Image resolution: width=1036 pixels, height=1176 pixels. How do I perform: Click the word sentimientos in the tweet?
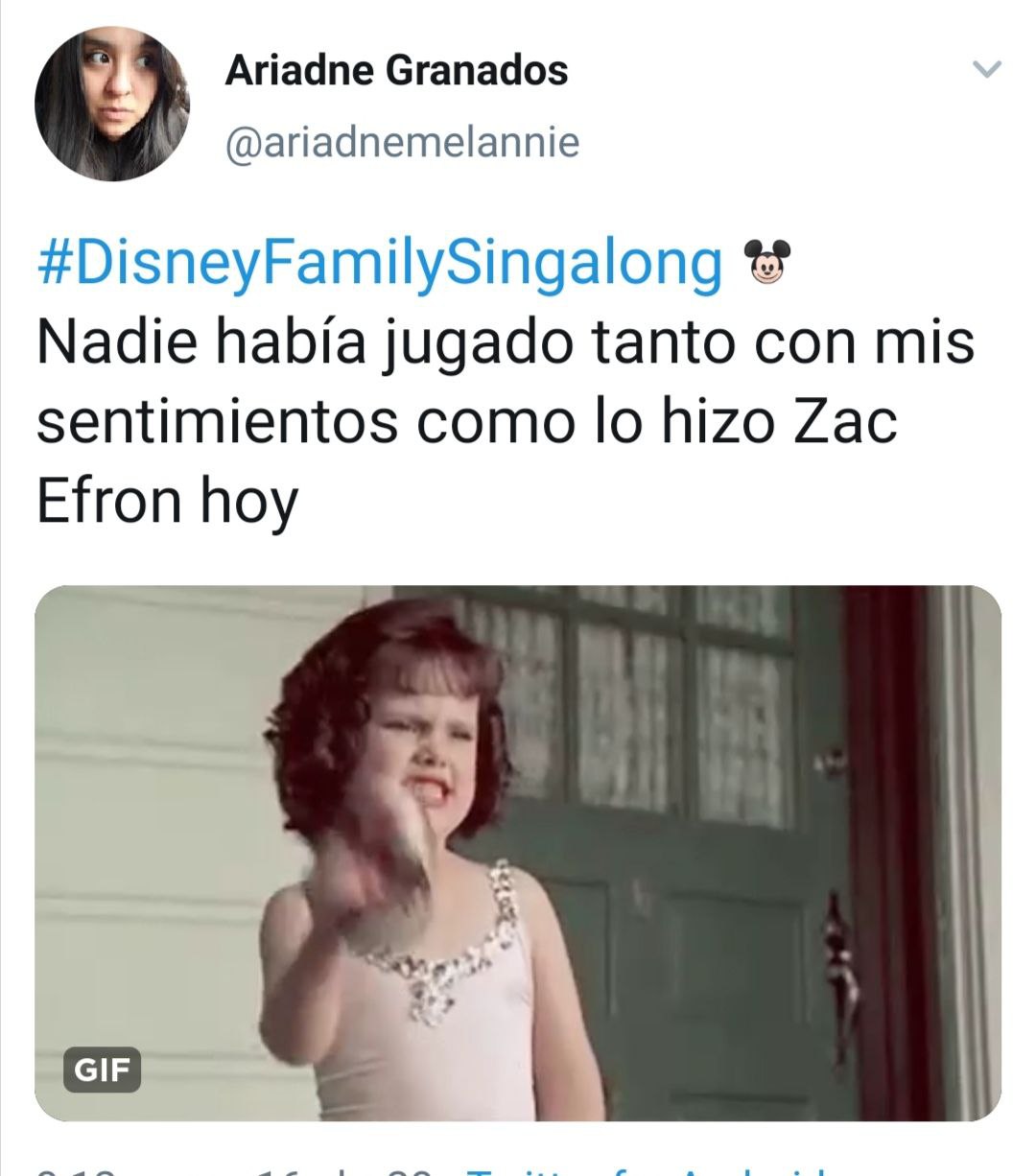[x=217, y=422]
